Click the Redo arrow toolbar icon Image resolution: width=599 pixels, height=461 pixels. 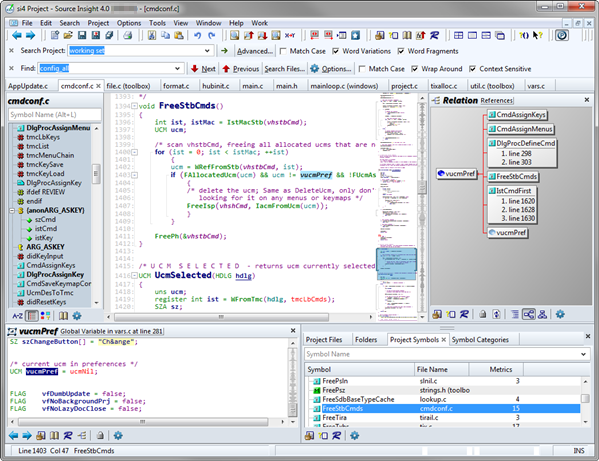click(212, 36)
